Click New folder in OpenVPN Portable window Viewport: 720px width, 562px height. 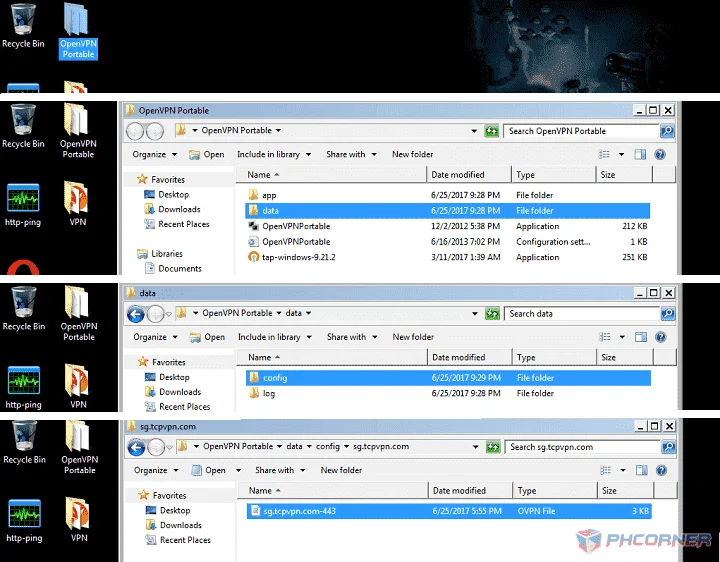click(412, 155)
